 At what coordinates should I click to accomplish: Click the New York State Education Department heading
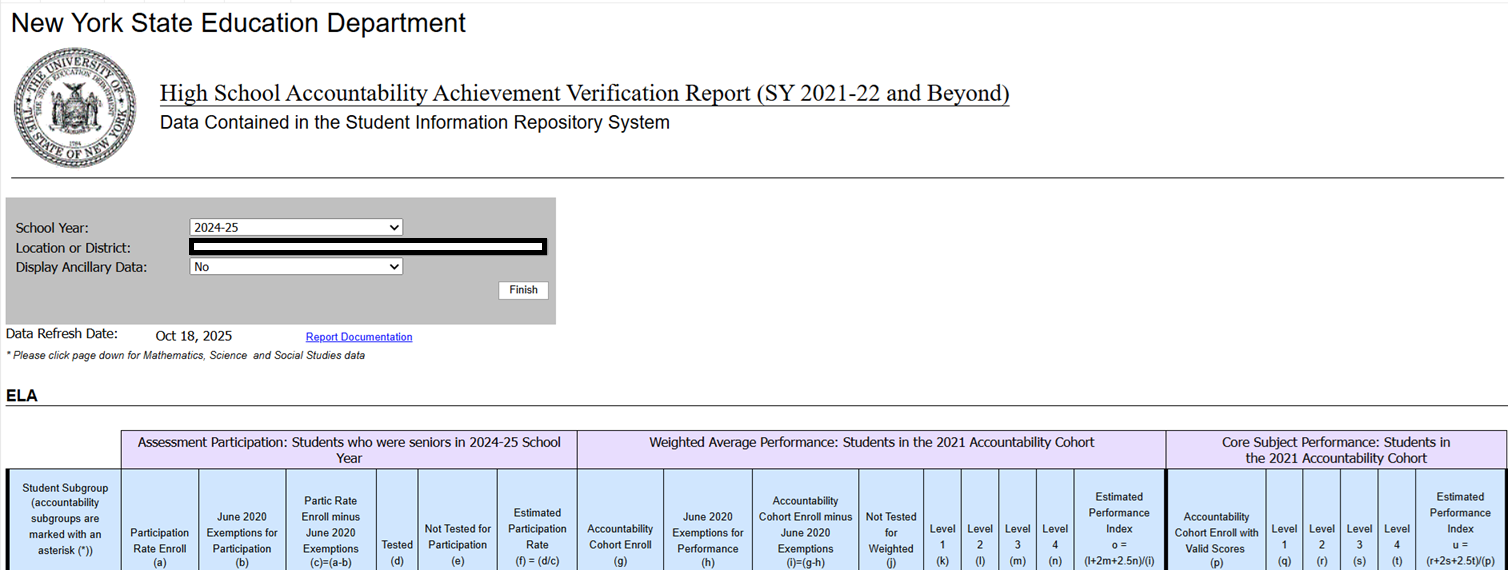238,23
